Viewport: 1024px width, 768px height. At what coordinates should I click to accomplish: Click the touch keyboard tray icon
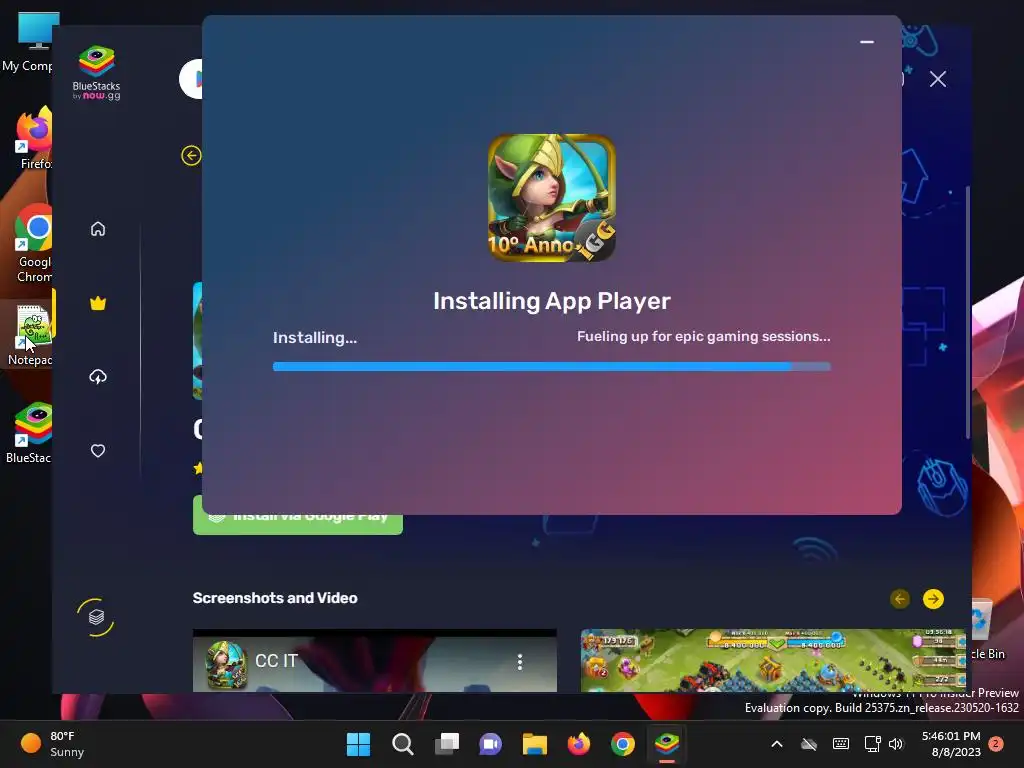841,744
